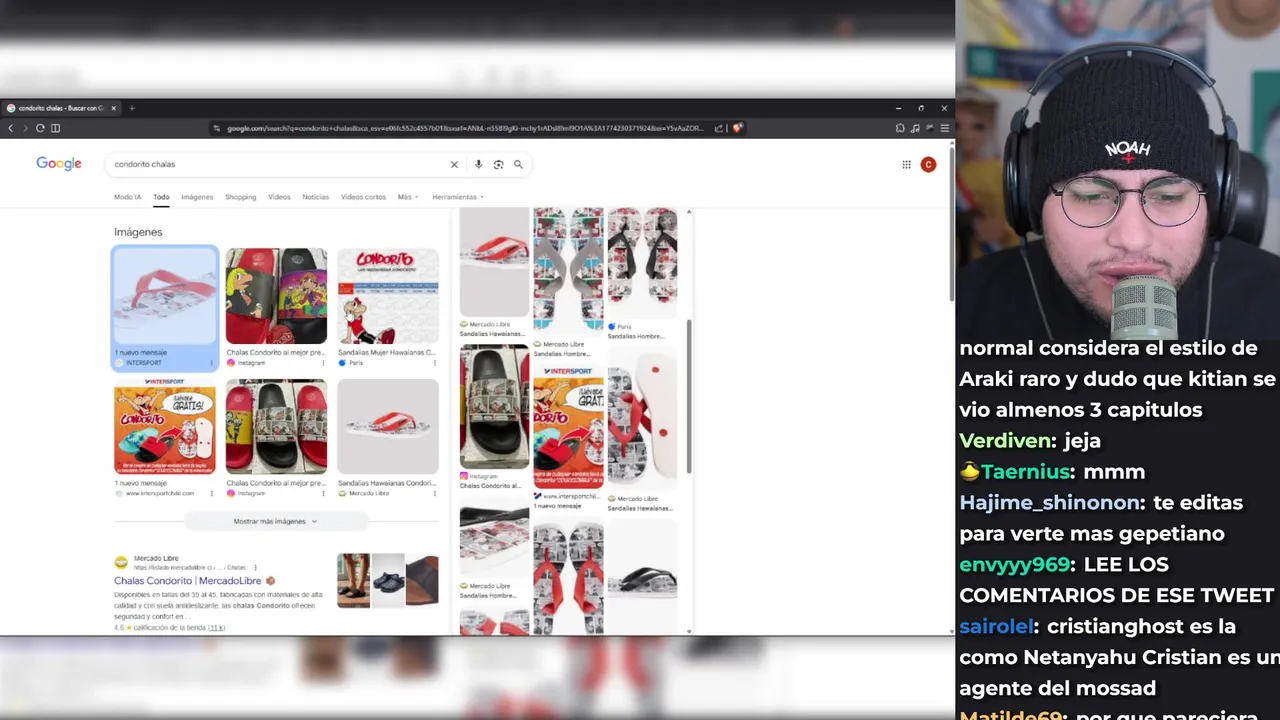The image size is (1280, 720).
Task: Open the dark clog thumbnail in Mercado Libre result
Action: [x=387, y=580]
